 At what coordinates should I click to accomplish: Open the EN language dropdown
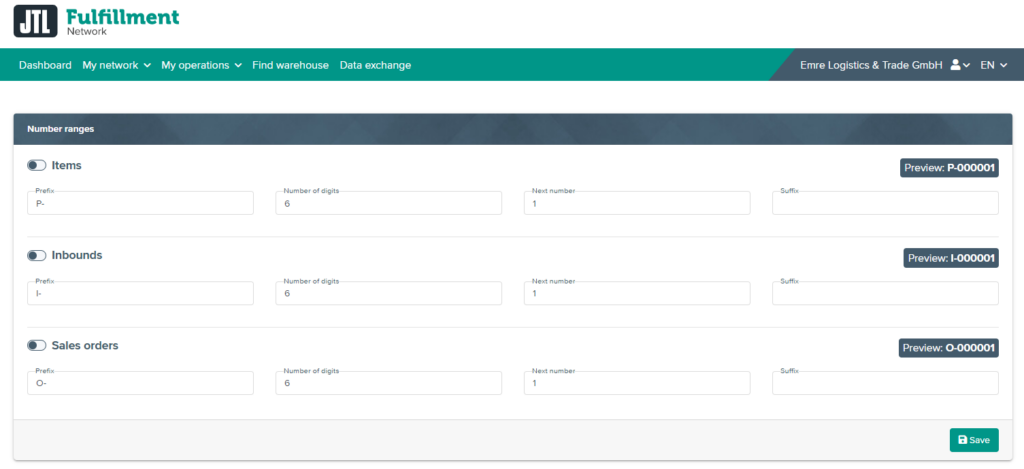[993, 65]
